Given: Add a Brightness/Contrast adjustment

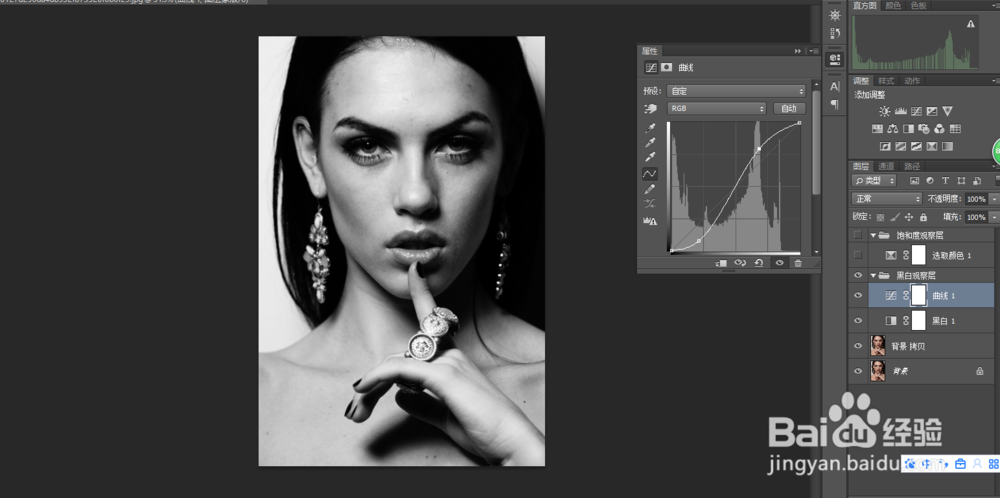Looking at the screenshot, I should click(x=885, y=112).
